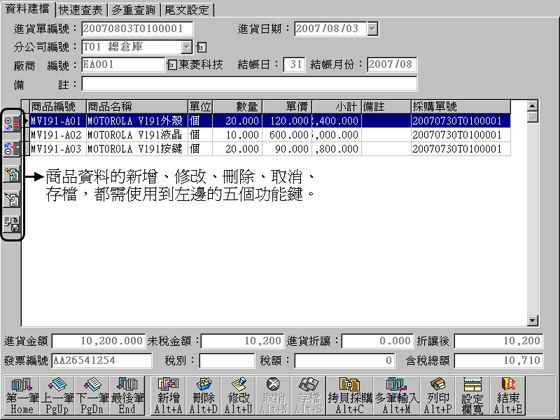Click the add product row icon

tap(12, 124)
